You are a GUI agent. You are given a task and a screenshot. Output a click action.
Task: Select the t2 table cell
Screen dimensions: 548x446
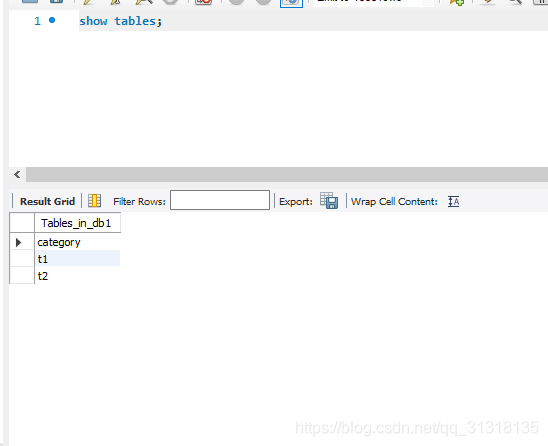coord(78,275)
